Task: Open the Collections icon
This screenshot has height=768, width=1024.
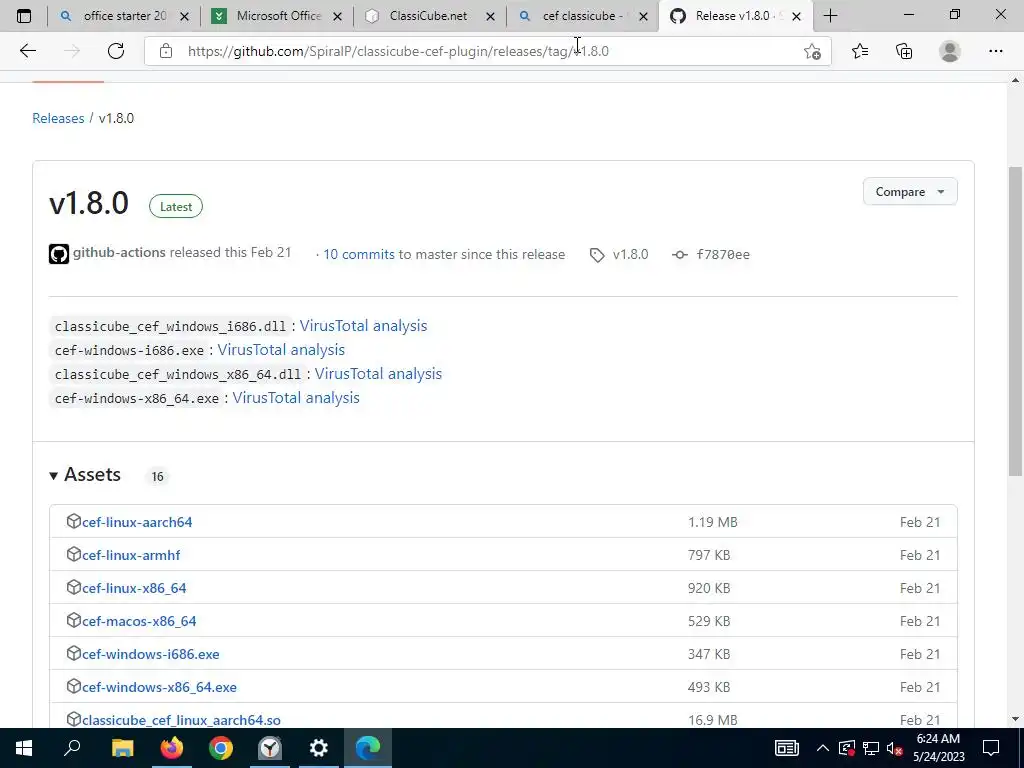Action: (x=904, y=51)
